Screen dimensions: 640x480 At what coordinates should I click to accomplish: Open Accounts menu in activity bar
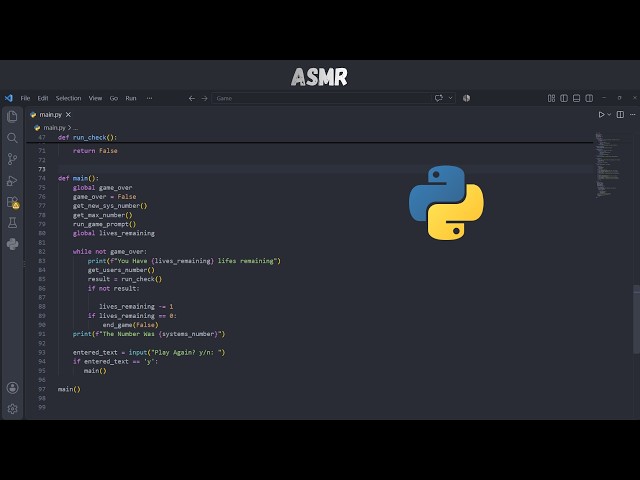(x=12, y=388)
